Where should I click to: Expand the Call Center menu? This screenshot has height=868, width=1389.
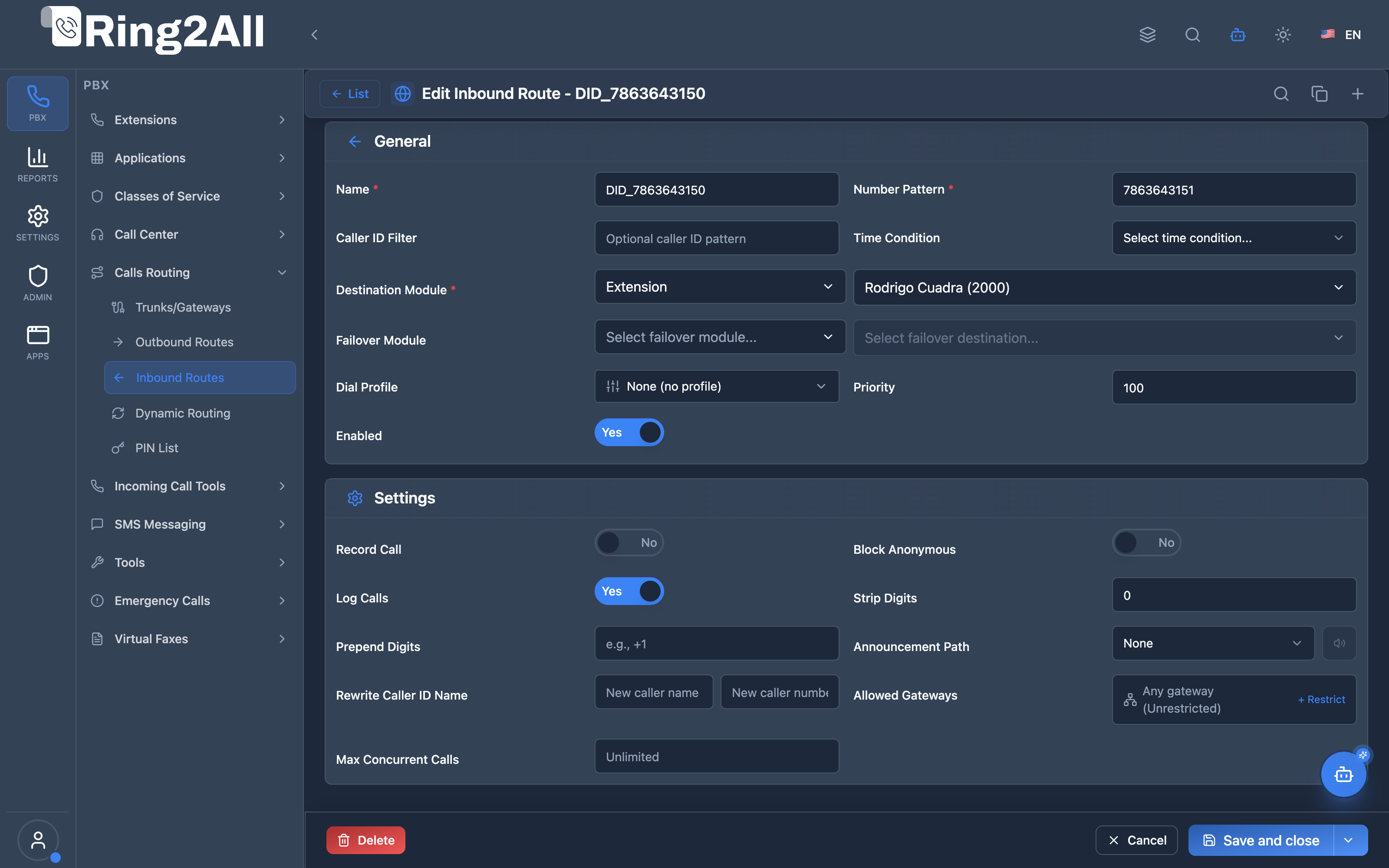click(x=189, y=234)
